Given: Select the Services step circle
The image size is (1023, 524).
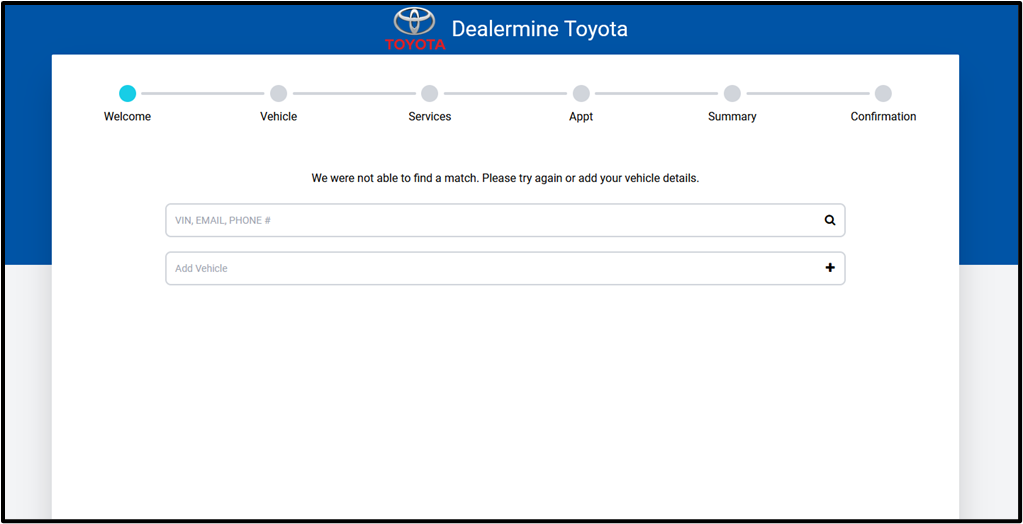Looking at the screenshot, I should coord(429,93).
